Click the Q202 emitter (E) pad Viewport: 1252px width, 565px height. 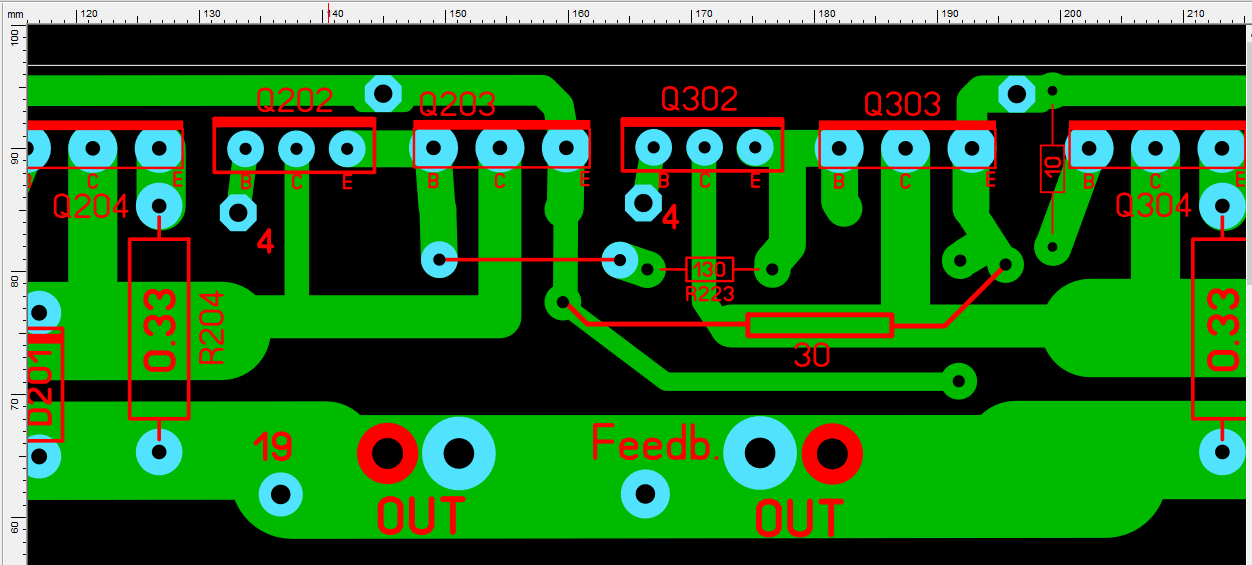click(347, 149)
